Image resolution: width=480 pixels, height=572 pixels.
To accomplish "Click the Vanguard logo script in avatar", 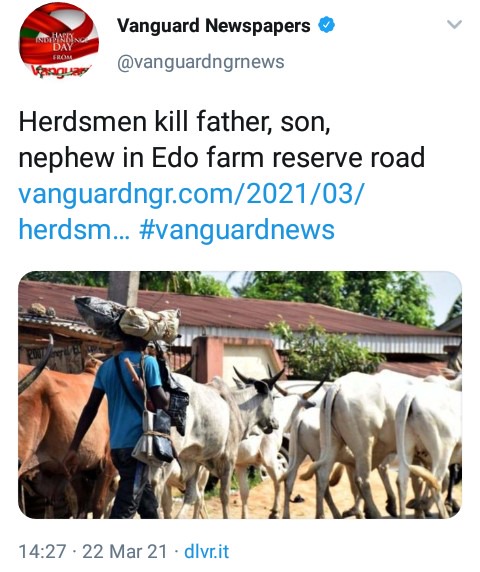I will 60,70.
